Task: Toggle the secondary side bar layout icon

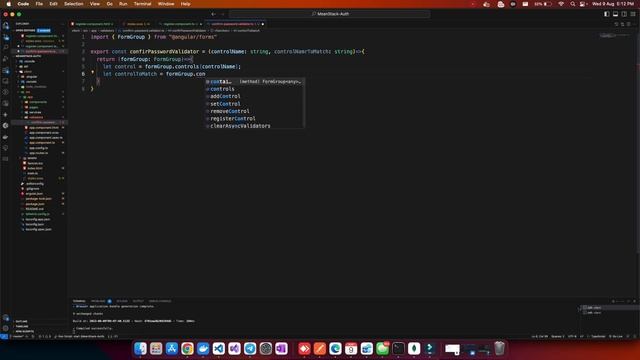Action: click(x=624, y=14)
